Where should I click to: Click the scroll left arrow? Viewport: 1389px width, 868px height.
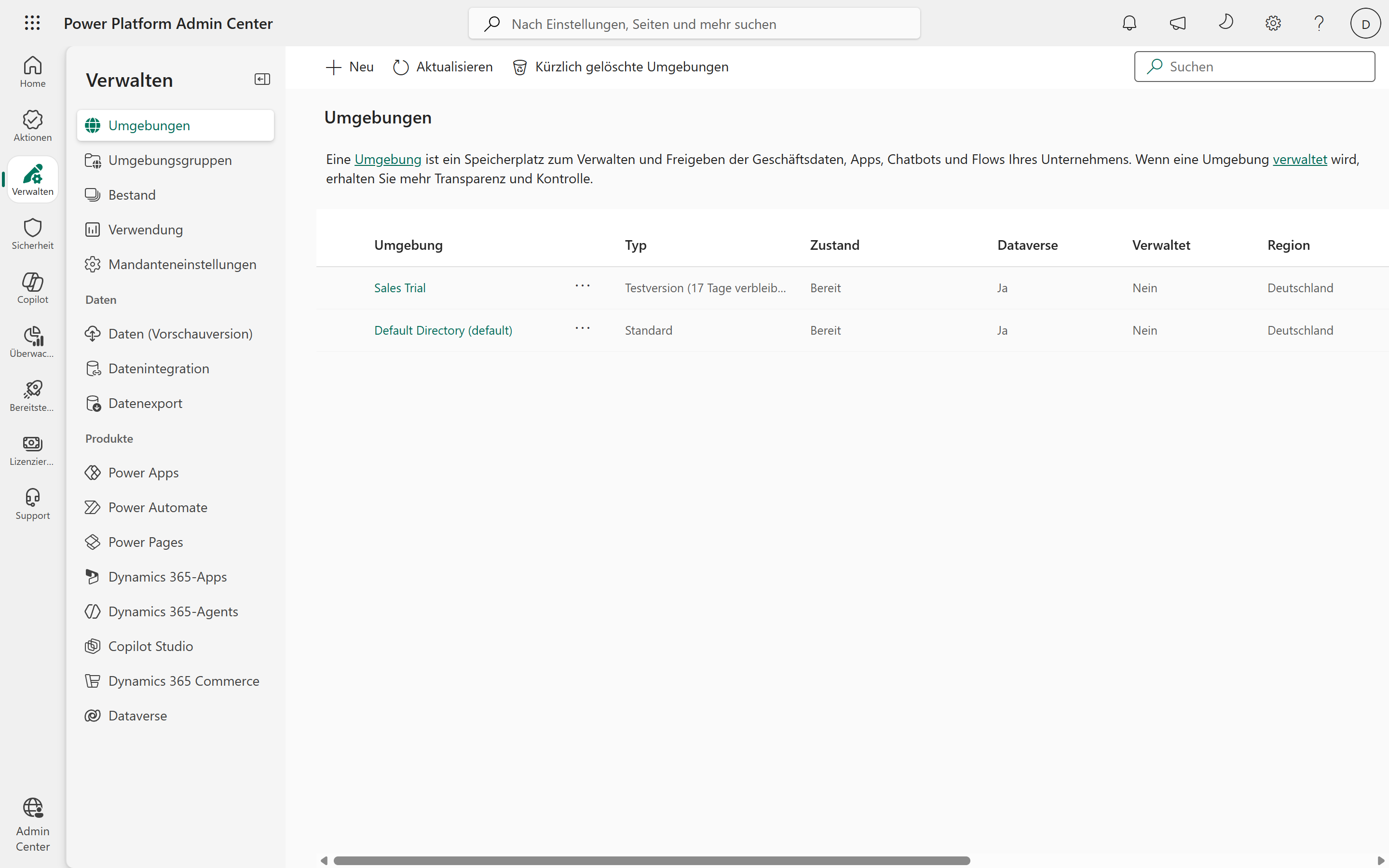[x=324, y=860]
